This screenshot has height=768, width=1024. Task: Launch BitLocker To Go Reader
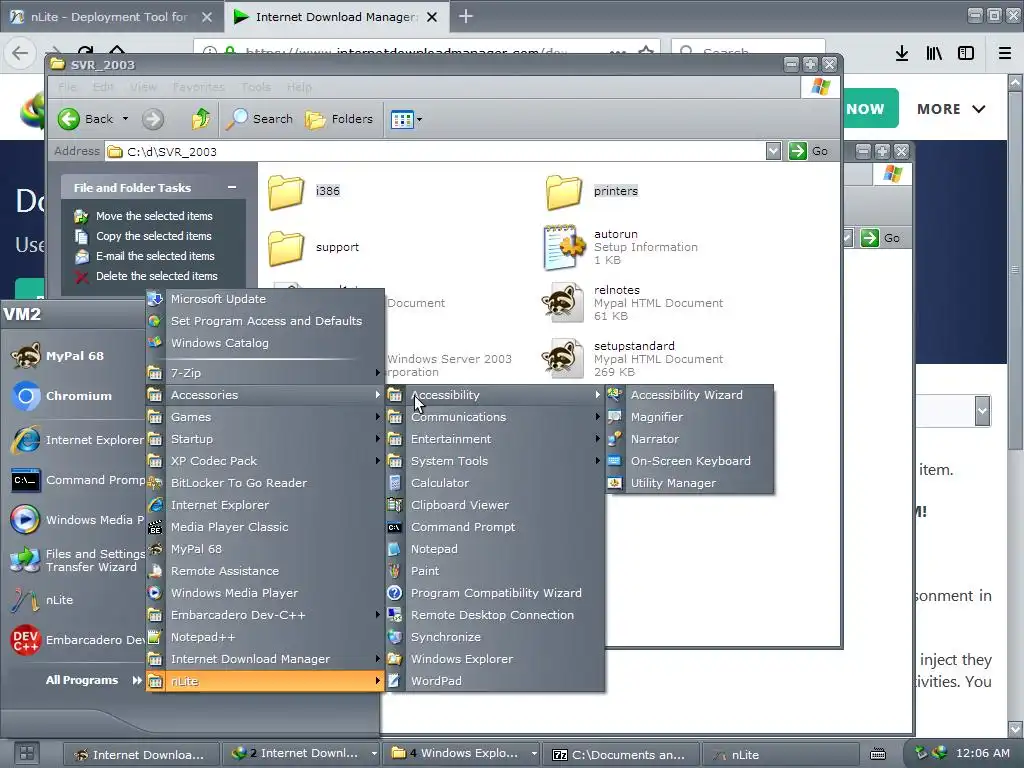pos(264,483)
